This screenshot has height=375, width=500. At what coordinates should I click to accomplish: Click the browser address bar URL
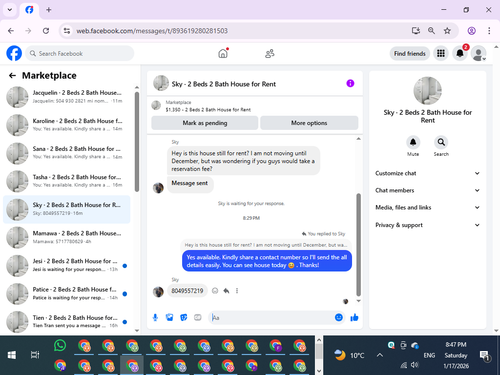click(152, 31)
